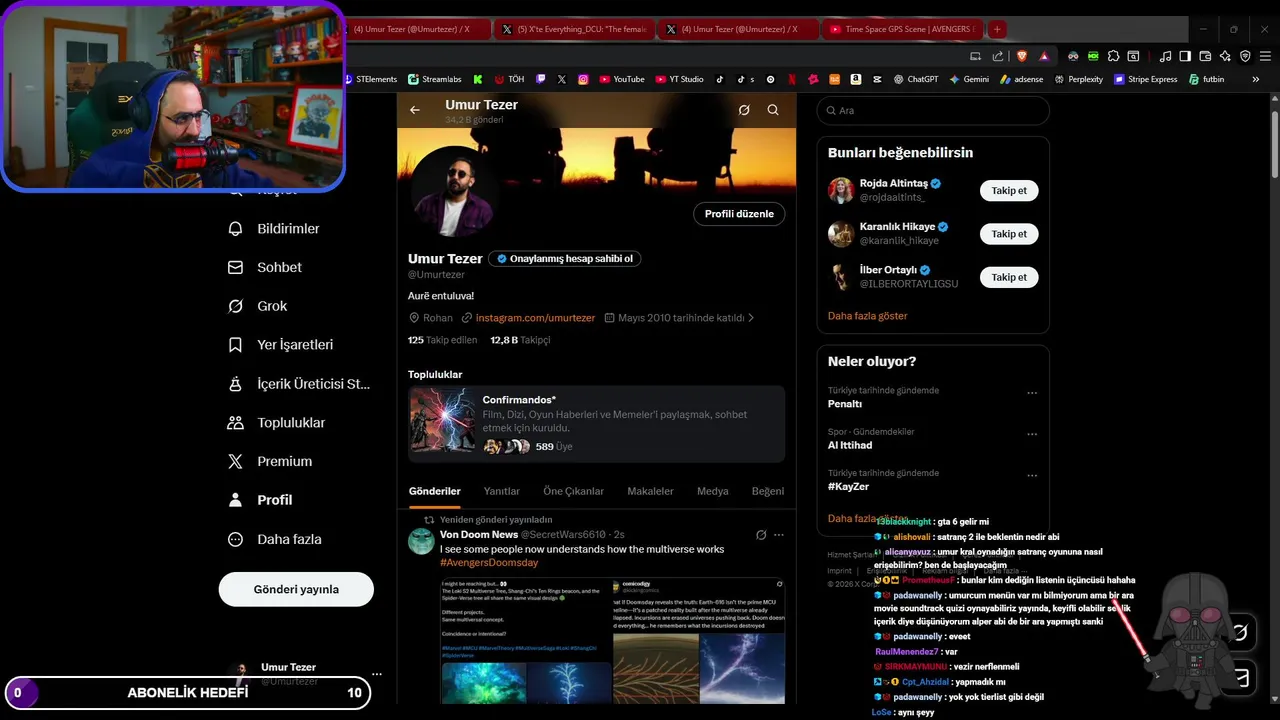Viewport: 1280px width, 720px height.
Task: Open account switcher dots beside Umur Tezer
Action: [x=377, y=674]
